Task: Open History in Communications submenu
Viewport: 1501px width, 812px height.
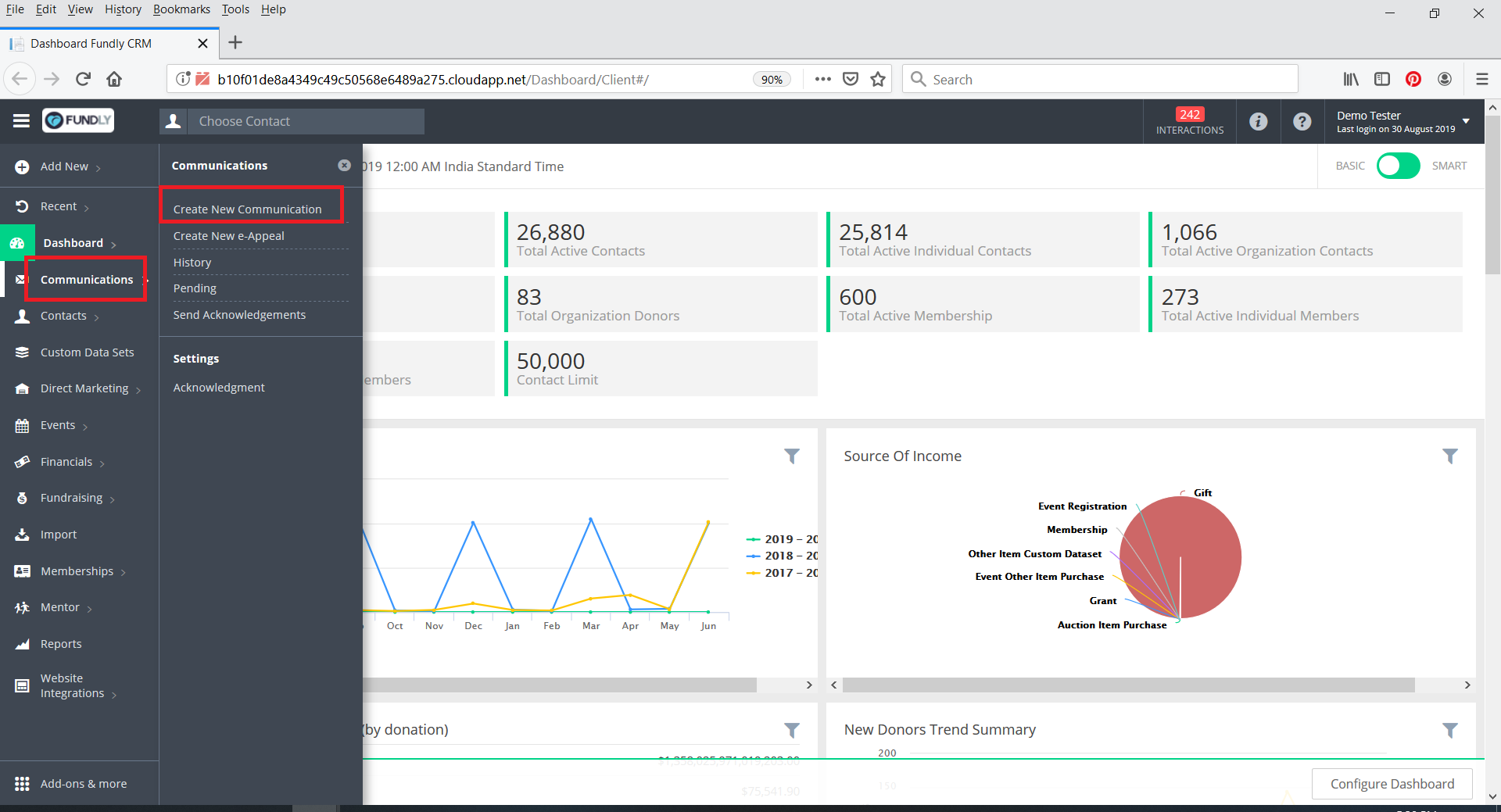Action: pyautogui.click(x=192, y=263)
